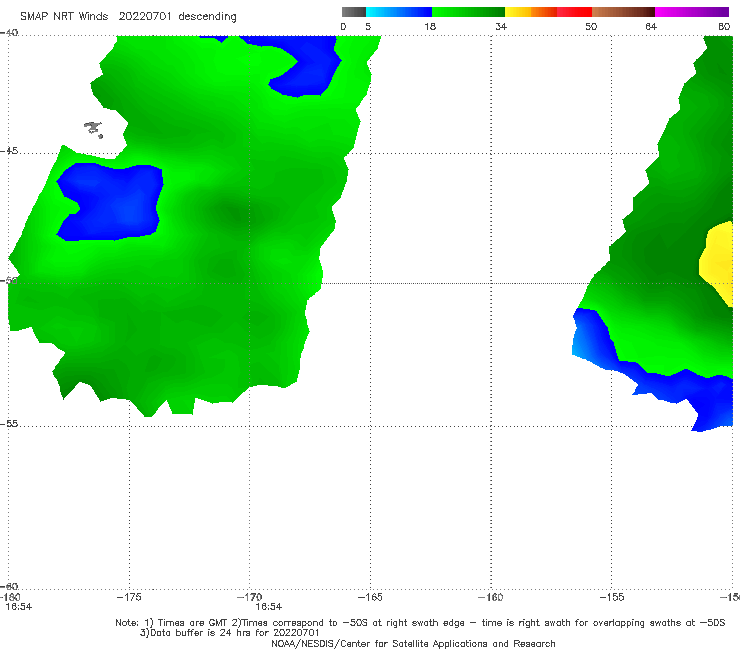Click the date "20220701" in the title
Screen dimensions: 740x650
click(145, 17)
